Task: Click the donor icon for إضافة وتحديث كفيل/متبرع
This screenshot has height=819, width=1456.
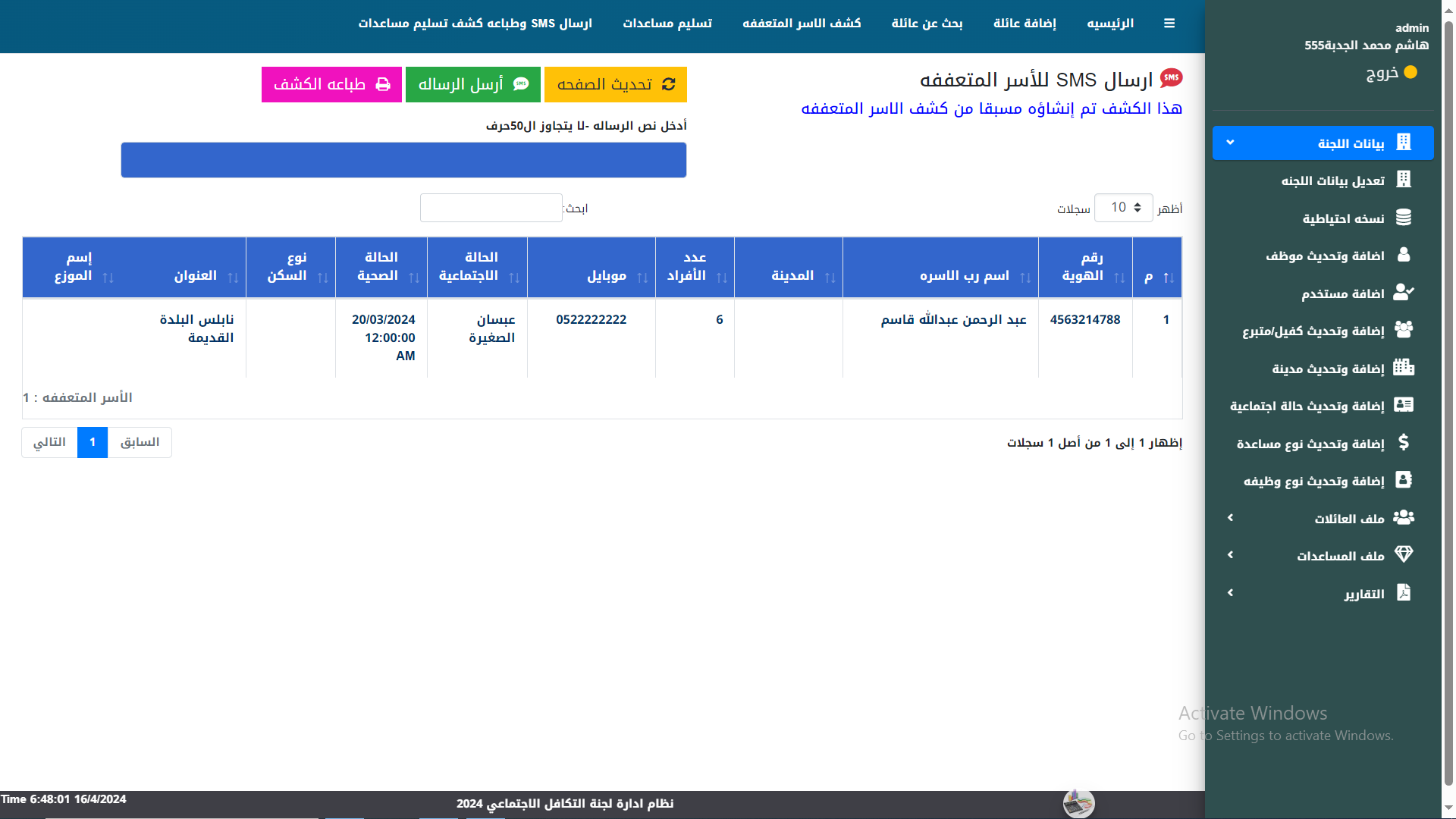Action: pyautogui.click(x=1404, y=331)
